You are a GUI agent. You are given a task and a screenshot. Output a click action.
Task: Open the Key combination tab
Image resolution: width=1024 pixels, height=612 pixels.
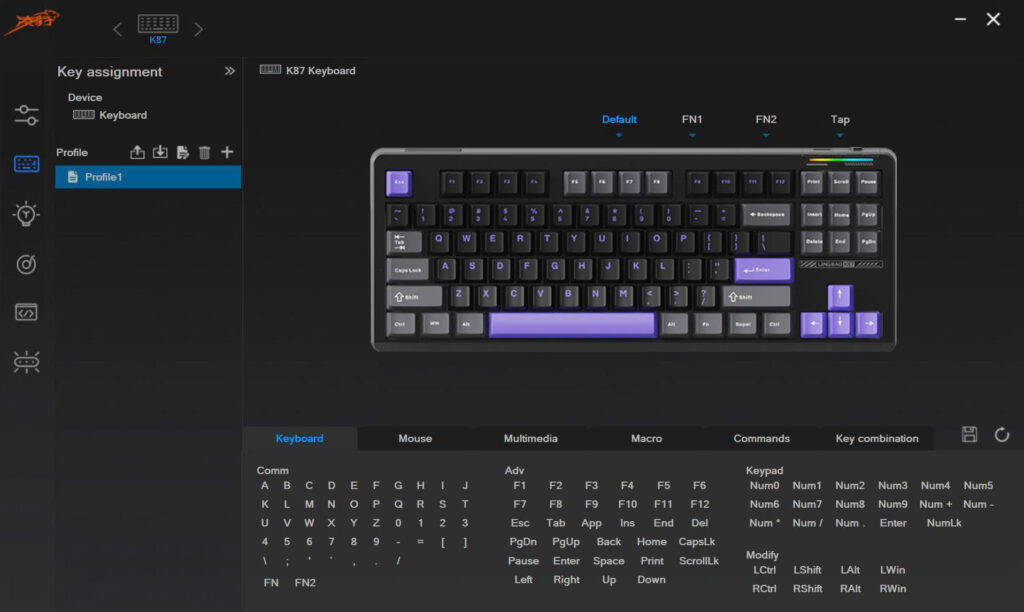877,438
